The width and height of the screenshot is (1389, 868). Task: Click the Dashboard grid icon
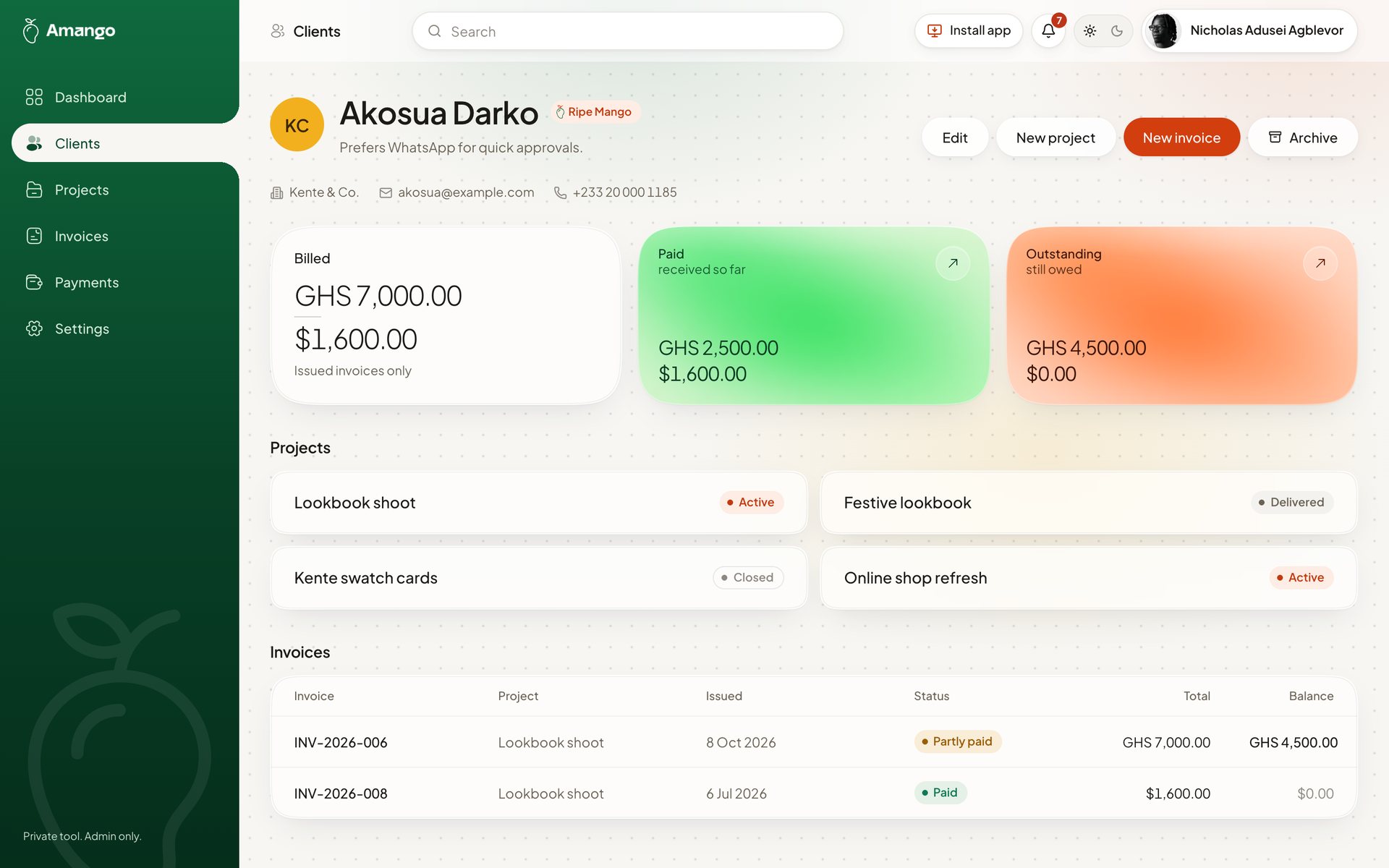click(x=34, y=97)
